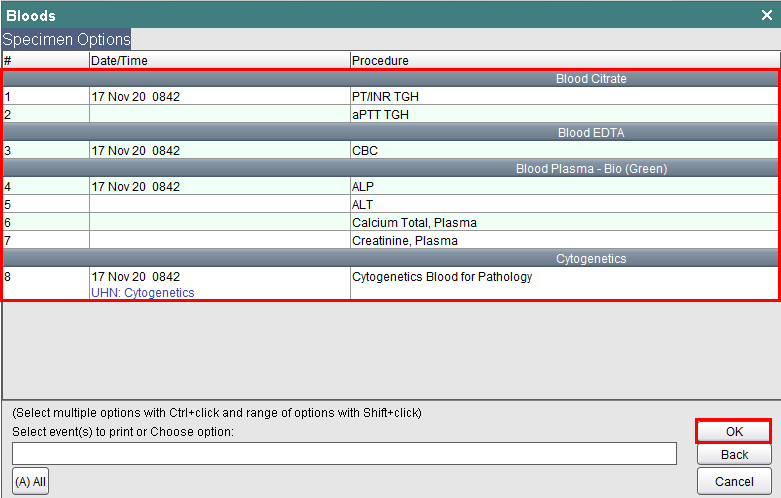Select Calcium Total, Plasma row

tap(390, 222)
